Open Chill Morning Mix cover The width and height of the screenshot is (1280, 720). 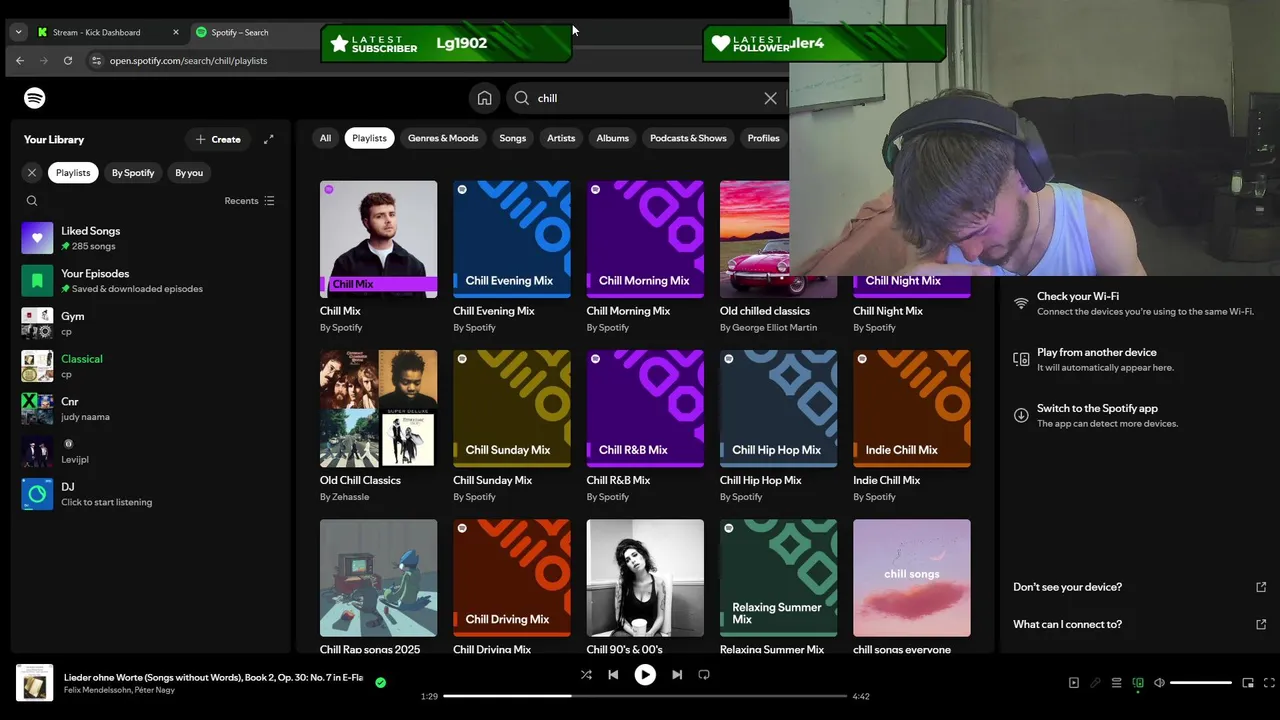(645, 239)
